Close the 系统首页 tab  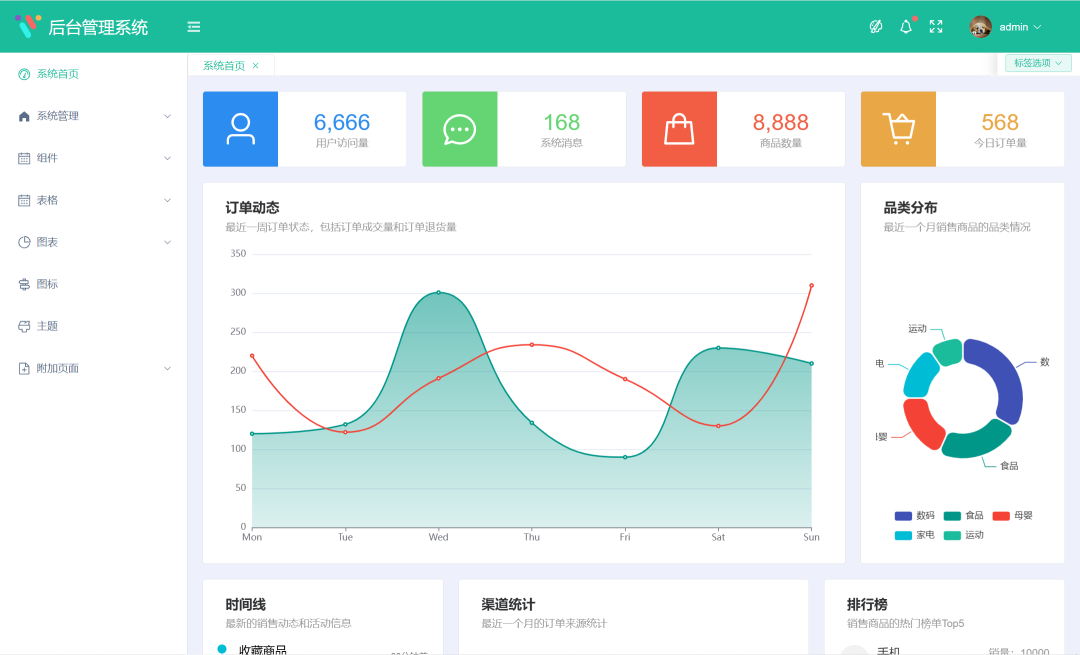[x=254, y=63]
